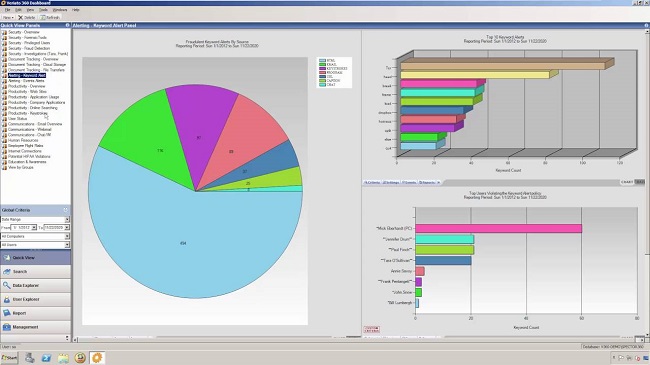
Task: Open the Tools menu
Action: 43,10
